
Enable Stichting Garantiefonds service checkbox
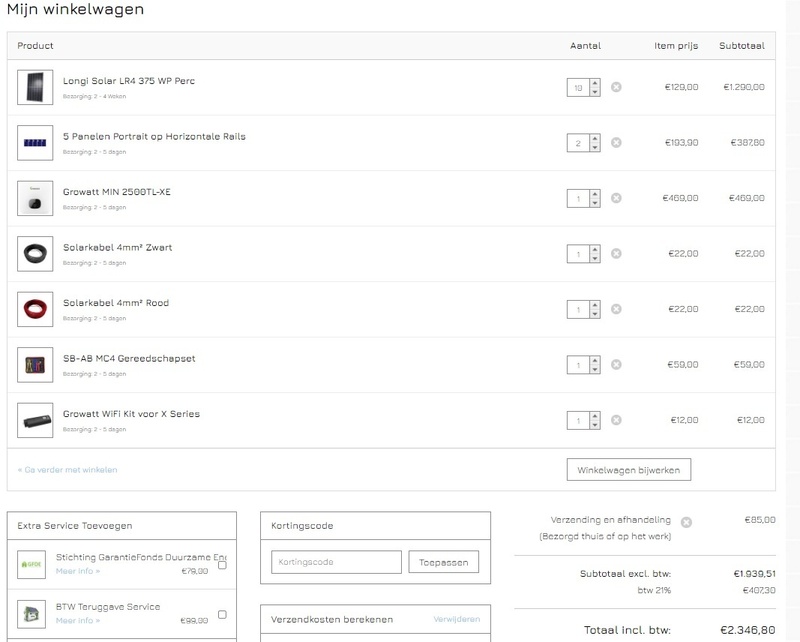click(222, 565)
